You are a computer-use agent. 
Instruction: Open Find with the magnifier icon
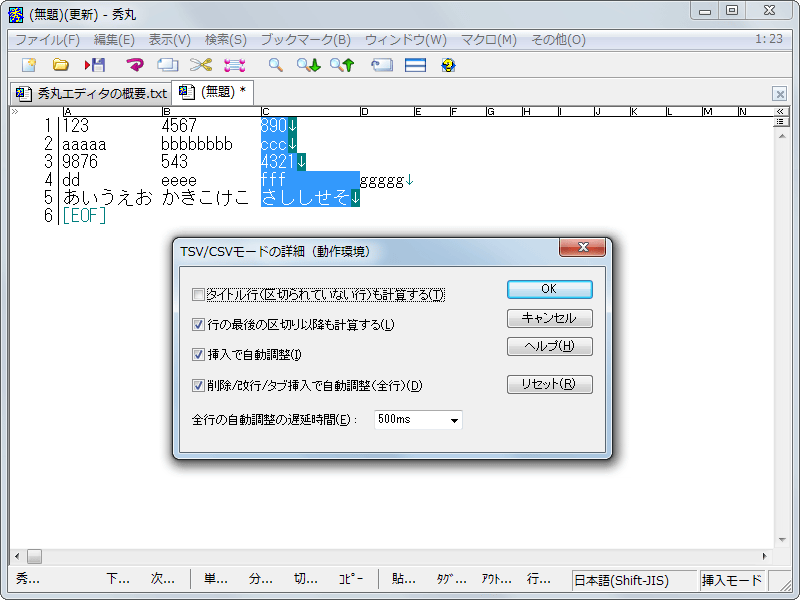pos(276,65)
